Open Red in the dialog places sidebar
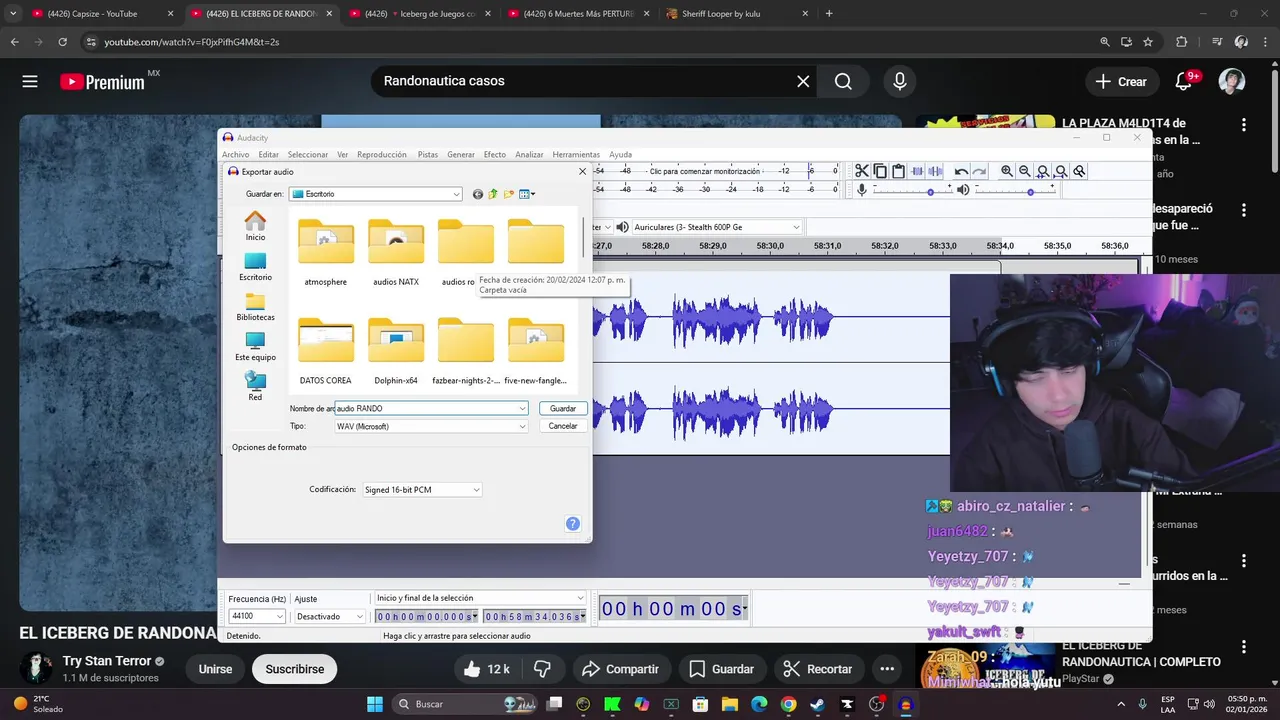The height and width of the screenshot is (720, 1280). pos(255,386)
